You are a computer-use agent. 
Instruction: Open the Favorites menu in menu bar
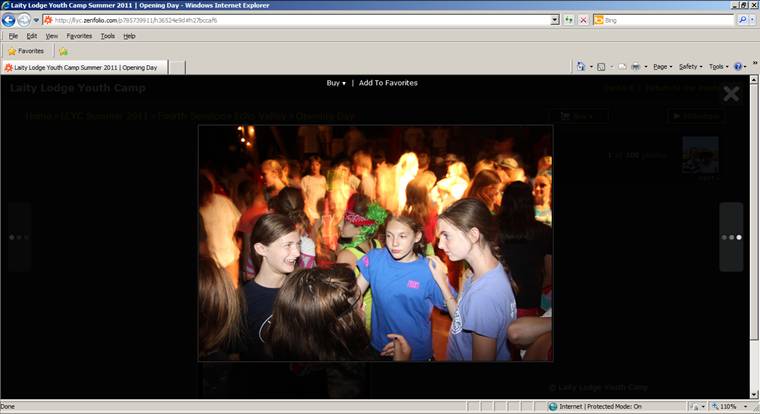[79, 36]
